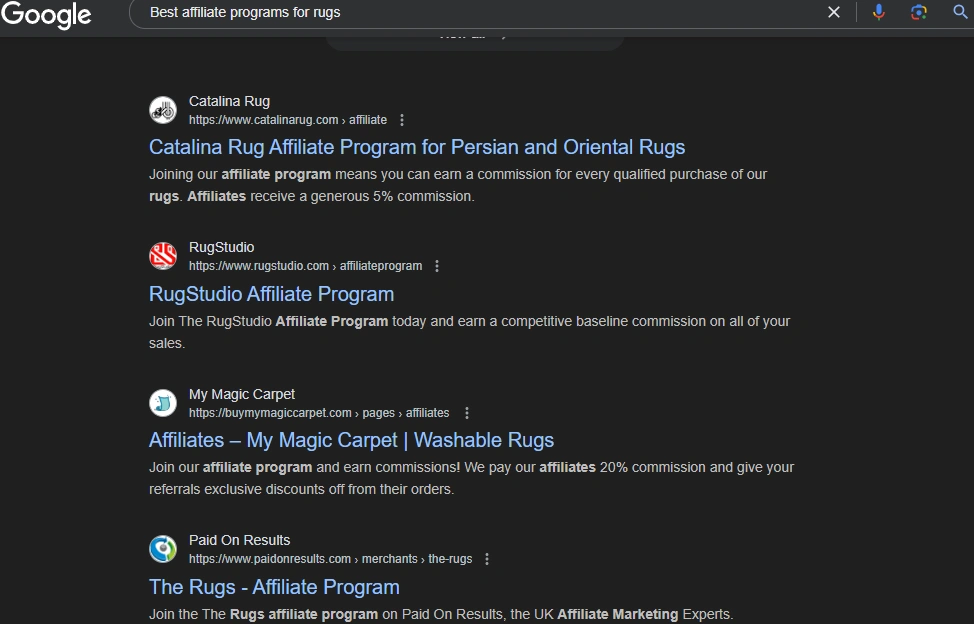Click the Paid On Results site name
This screenshot has width=974, height=624.
pyautogui.click(x=239, y=540)
